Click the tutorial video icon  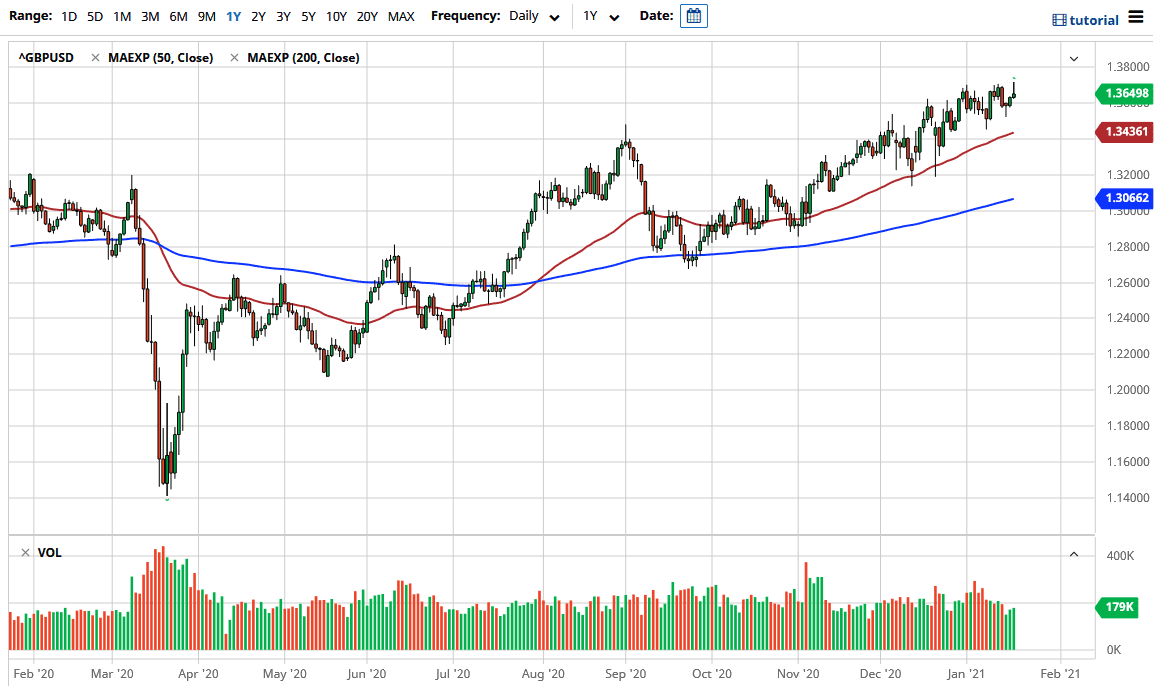[x=1059, y=20]
